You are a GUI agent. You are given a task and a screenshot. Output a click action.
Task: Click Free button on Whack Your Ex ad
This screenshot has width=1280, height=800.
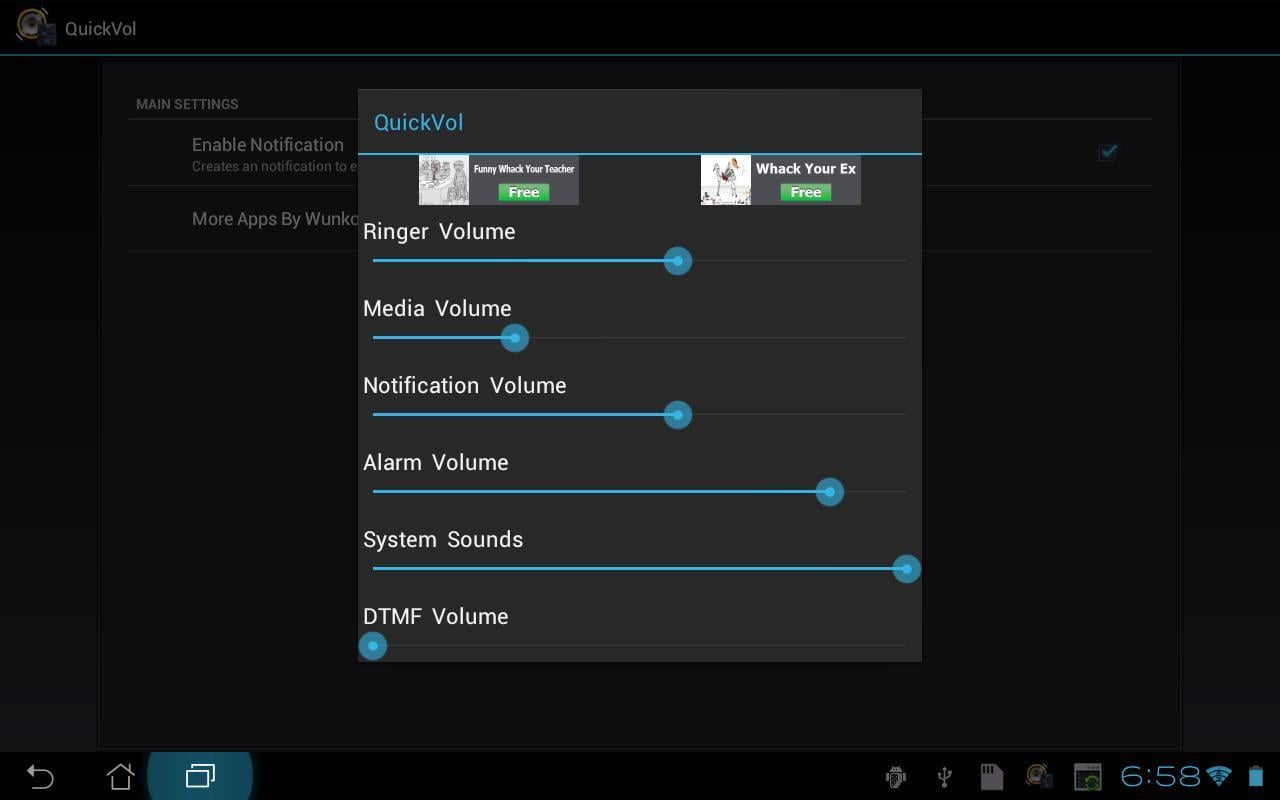(x=806, y=192)
